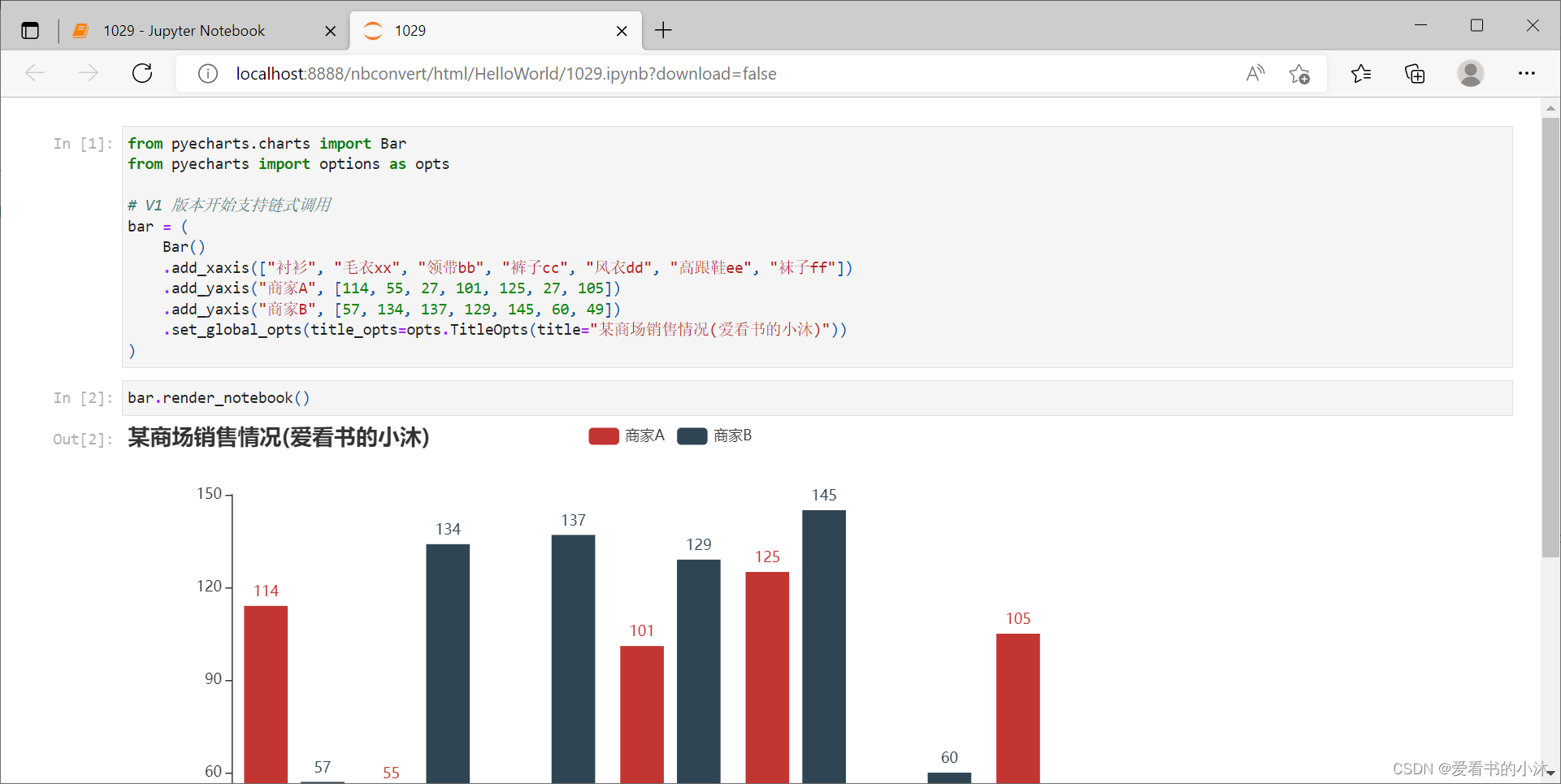The width and height of the screenshot is (1561, 784).
Task: Close the 1029 - Jupyter Notebook tab
Action: [x=330, y=31]
